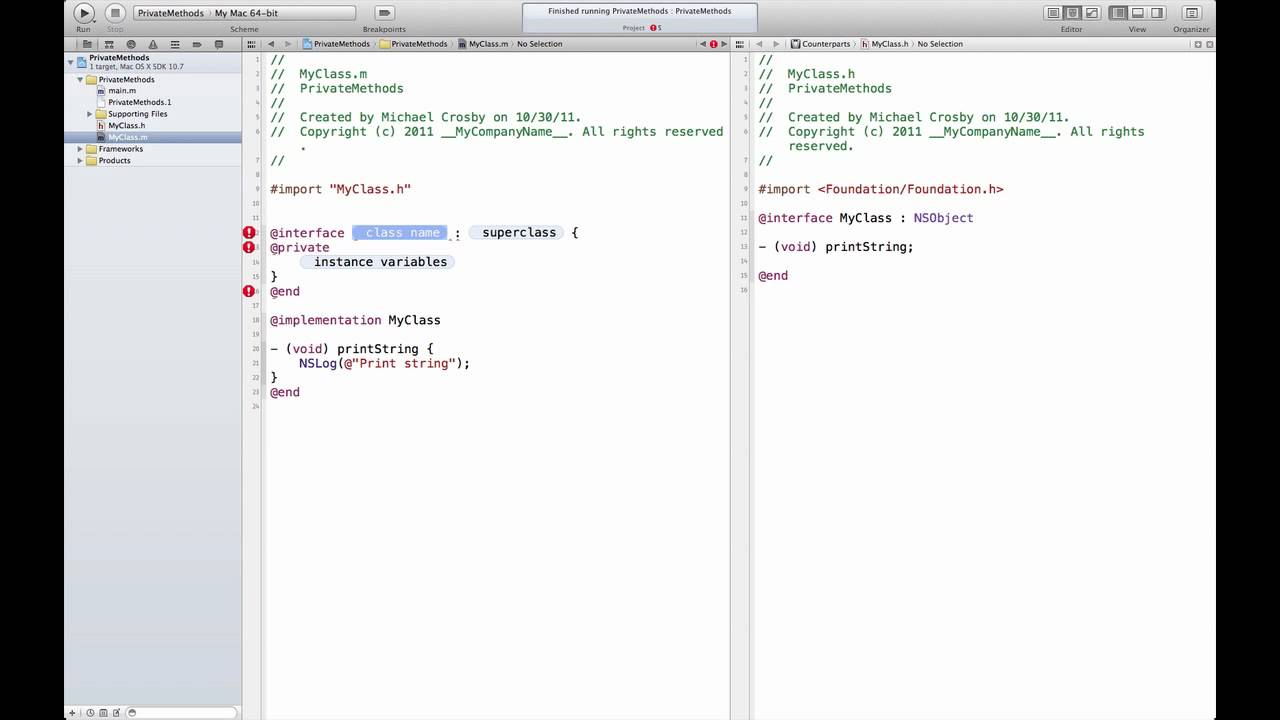Show only unsaved files filter
The image size is (1280, 720).
click(116, 713)
